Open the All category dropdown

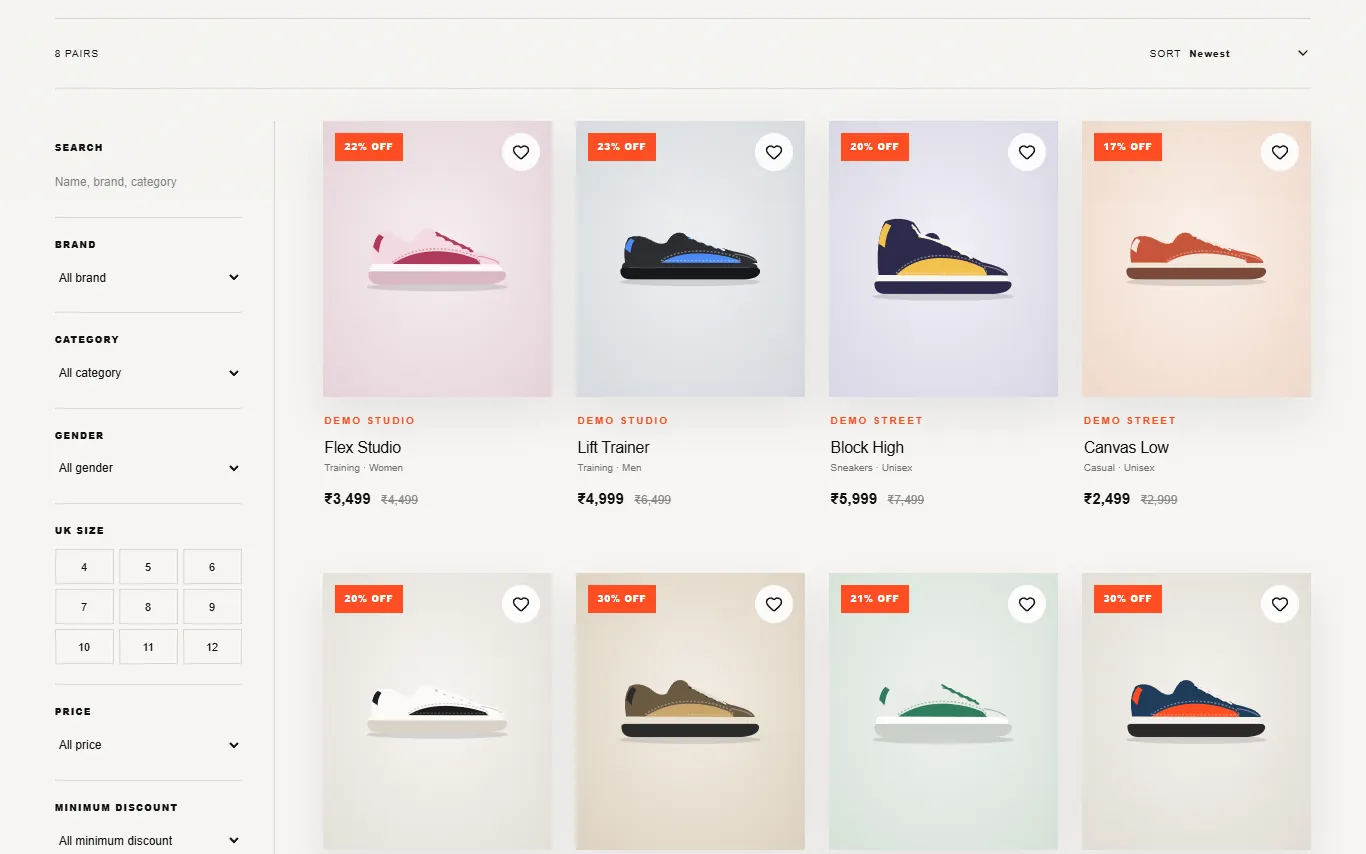coord(149,373)
